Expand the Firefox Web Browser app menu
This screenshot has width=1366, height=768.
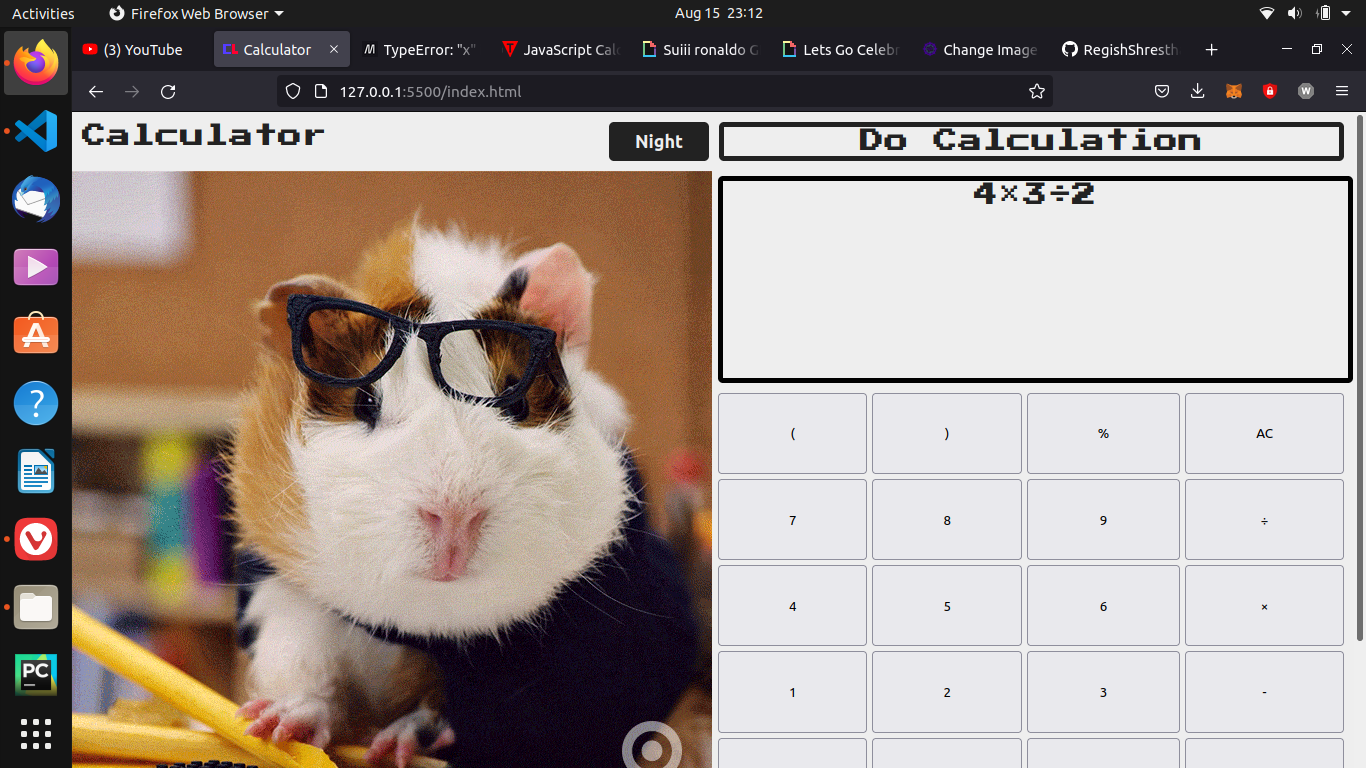(196, 14)
